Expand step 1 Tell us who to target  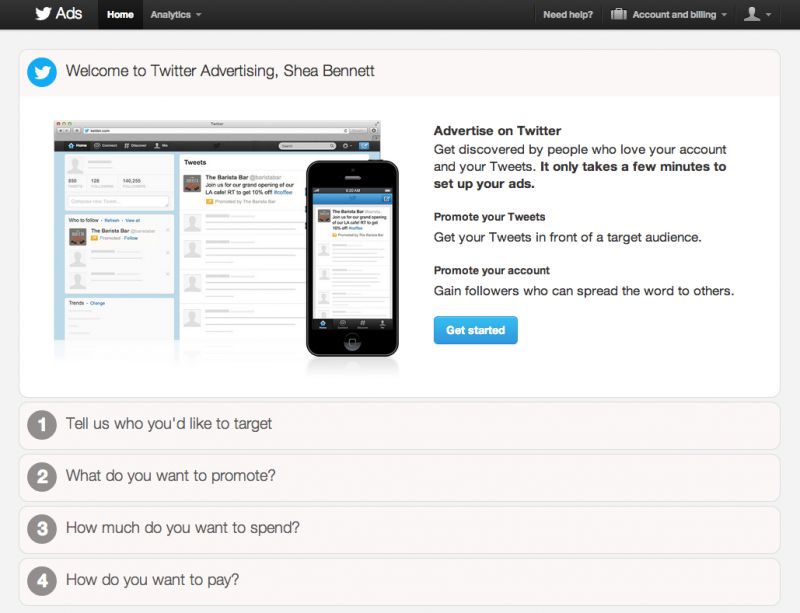tap(399, 425)
